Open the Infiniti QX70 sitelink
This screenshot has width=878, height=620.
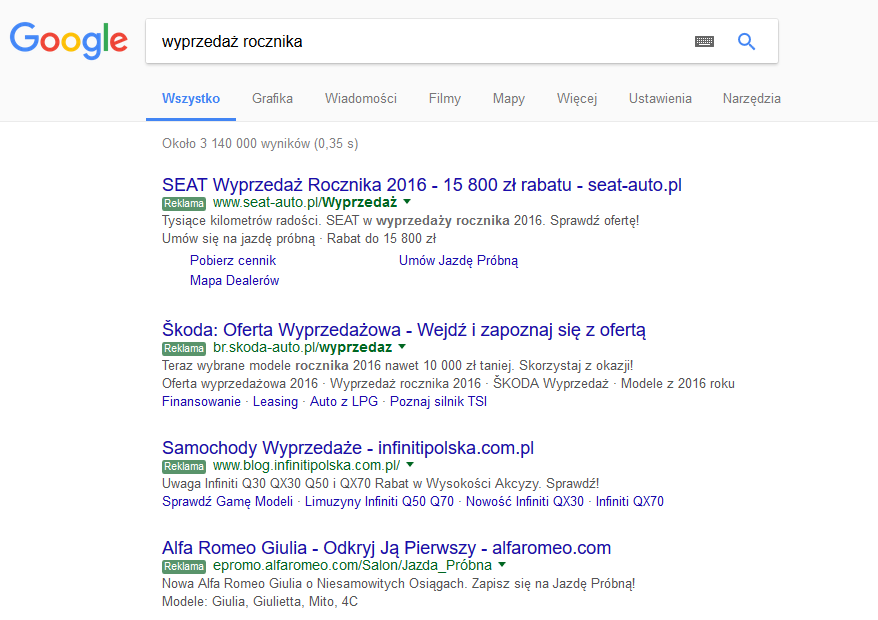pyautogui.click(x=629, y=501)
